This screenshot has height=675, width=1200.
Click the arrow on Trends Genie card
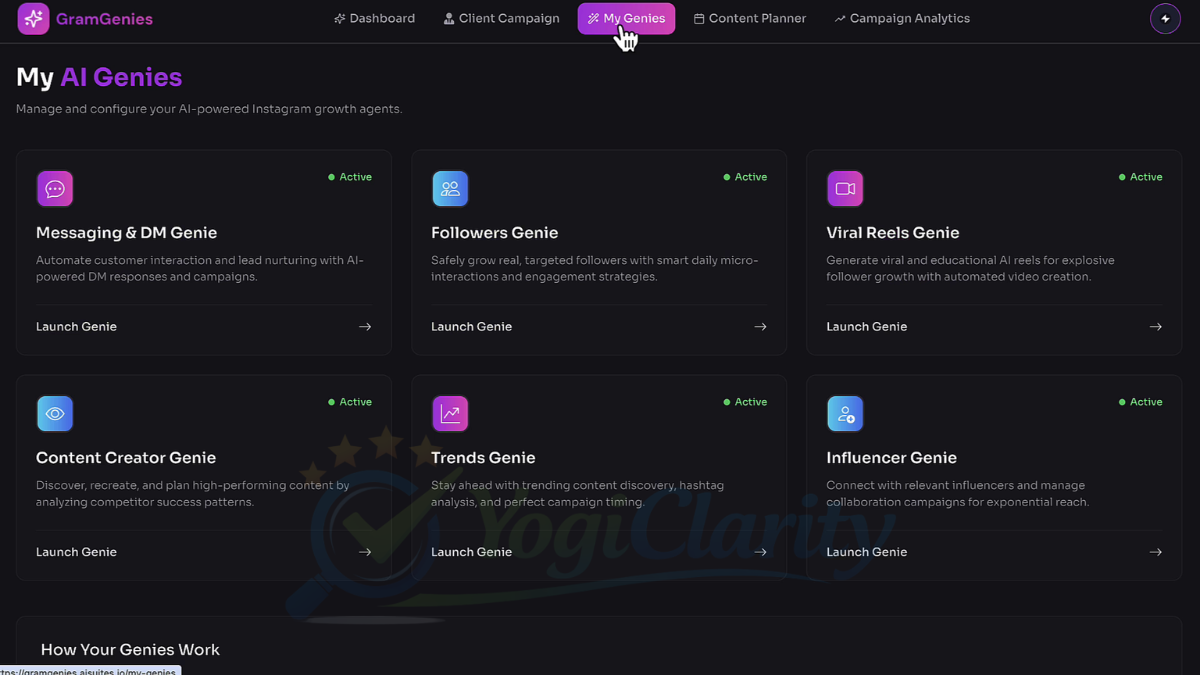pos(760,552)
